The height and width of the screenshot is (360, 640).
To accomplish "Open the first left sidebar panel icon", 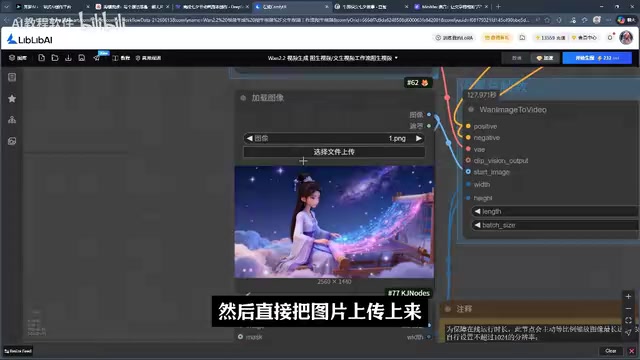I will (12, 77).
